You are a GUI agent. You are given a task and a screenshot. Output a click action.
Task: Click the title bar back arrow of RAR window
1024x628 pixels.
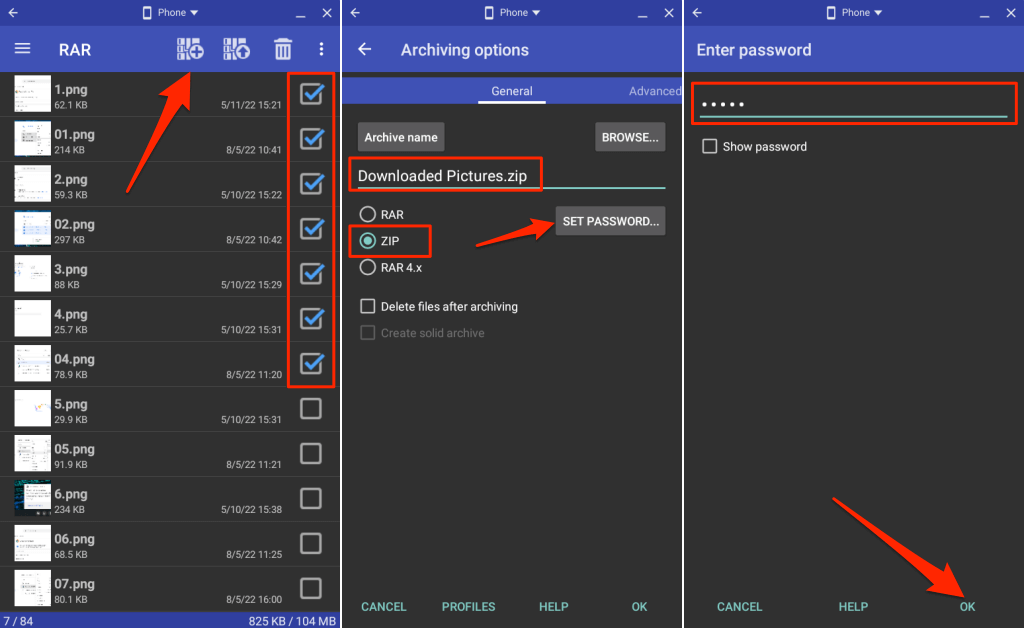(x=13, y=12)
